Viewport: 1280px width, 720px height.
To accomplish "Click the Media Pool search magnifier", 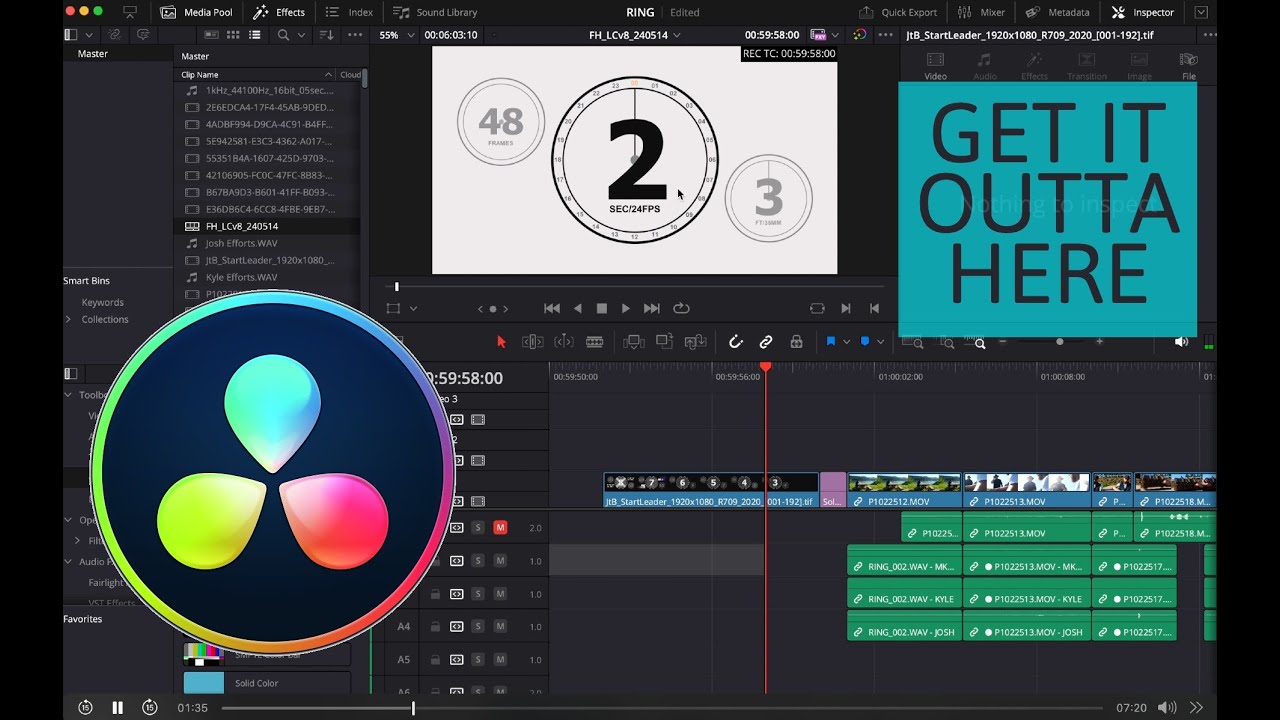I will point(284,35).
